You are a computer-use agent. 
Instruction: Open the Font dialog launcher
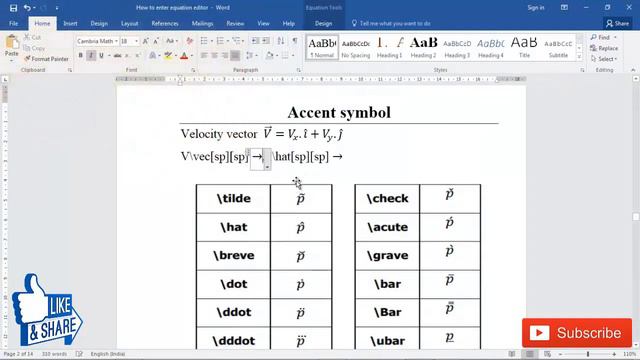(x=193, y=70)
